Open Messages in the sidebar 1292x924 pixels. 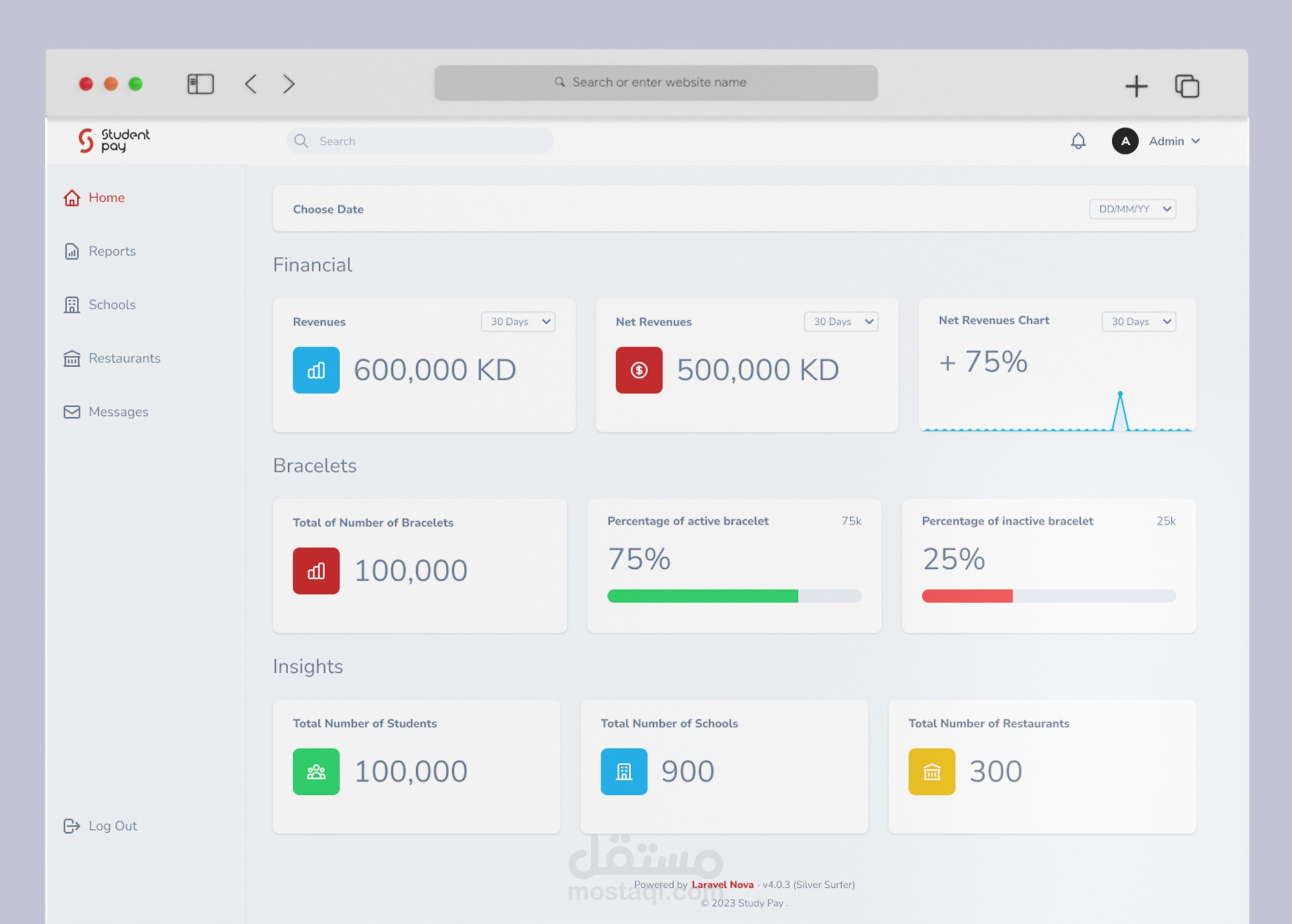pos(118,412)
